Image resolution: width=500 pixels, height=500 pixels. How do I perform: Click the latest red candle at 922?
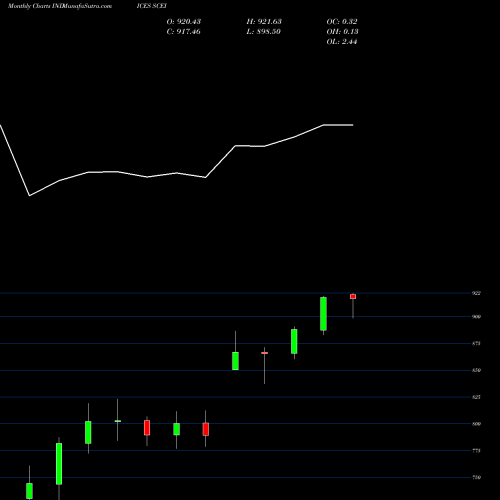point(353,297)
